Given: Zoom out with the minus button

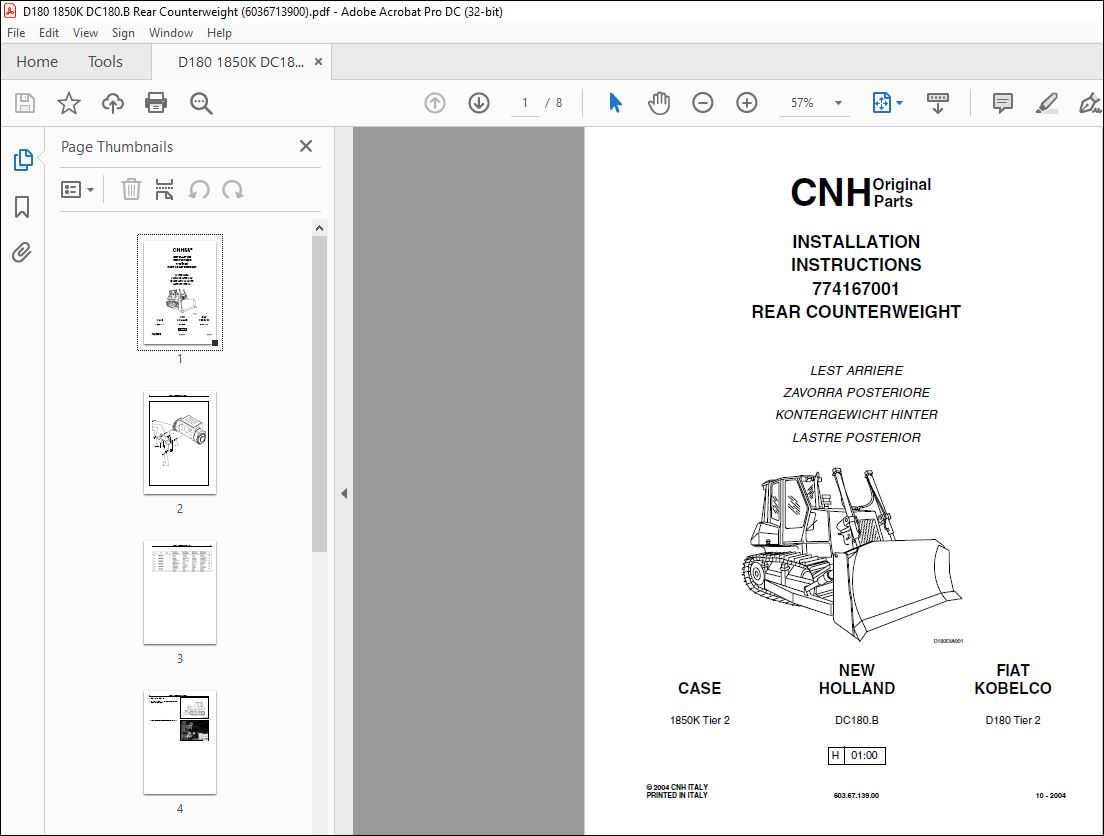Looking at the screenshot, I should 703,104.
